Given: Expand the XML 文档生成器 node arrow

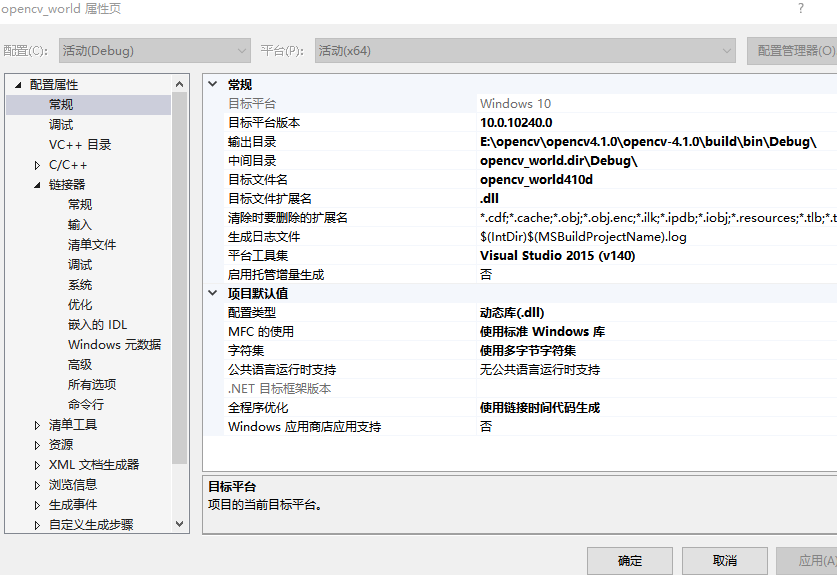Looking at the screenshot, I should coord(37,465).
